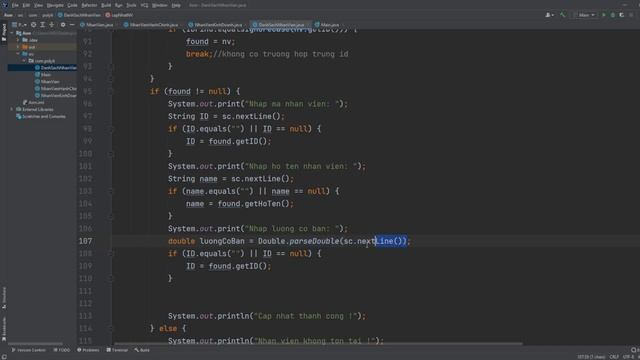Open the Build tool window
Viewport: 640px width, 360px height.
point(142,350)
